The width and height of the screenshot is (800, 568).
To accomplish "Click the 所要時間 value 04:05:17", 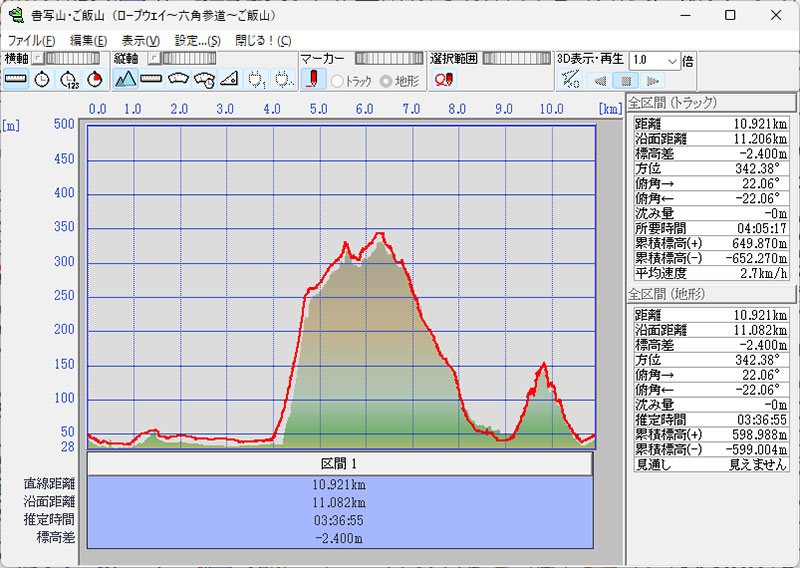I will pos(762,228).
